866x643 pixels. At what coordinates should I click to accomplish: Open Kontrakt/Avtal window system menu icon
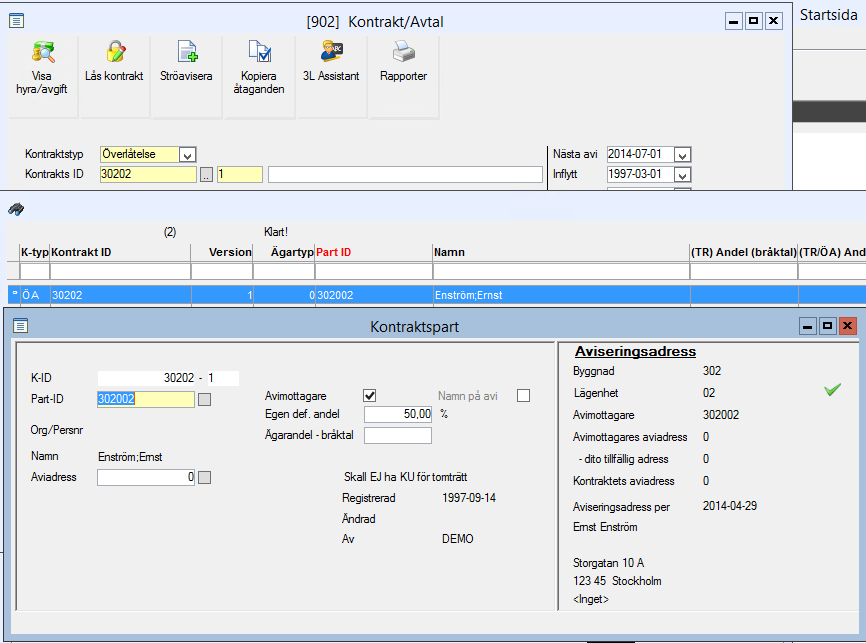tap(17, 21)
